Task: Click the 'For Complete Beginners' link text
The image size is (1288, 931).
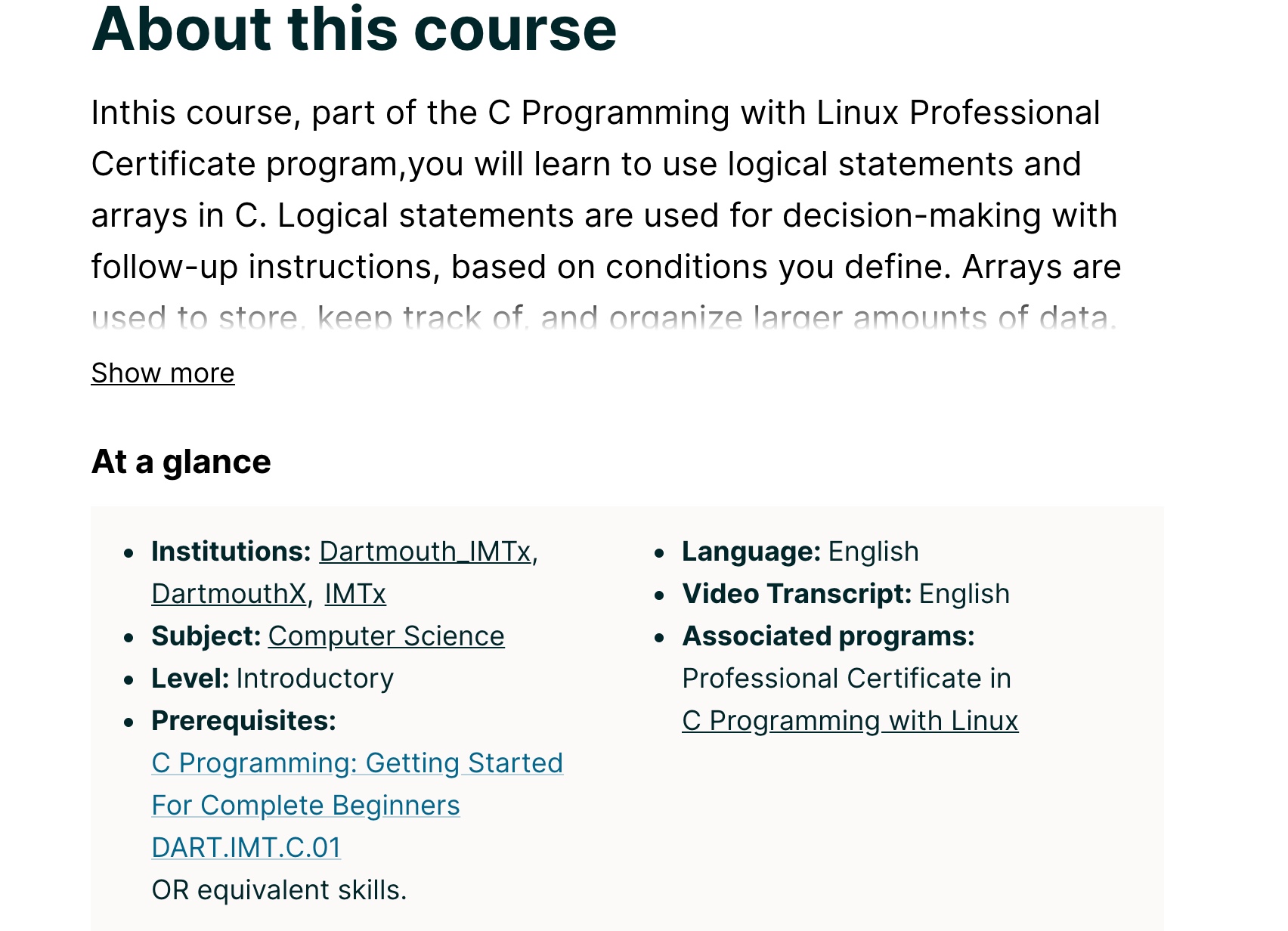Action: [305, 806]
